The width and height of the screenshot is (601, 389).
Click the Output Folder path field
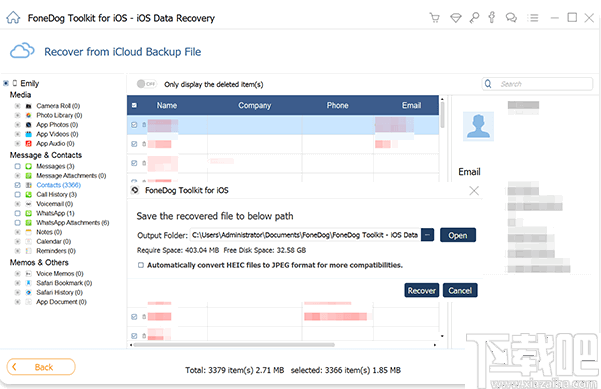point(305,235)
